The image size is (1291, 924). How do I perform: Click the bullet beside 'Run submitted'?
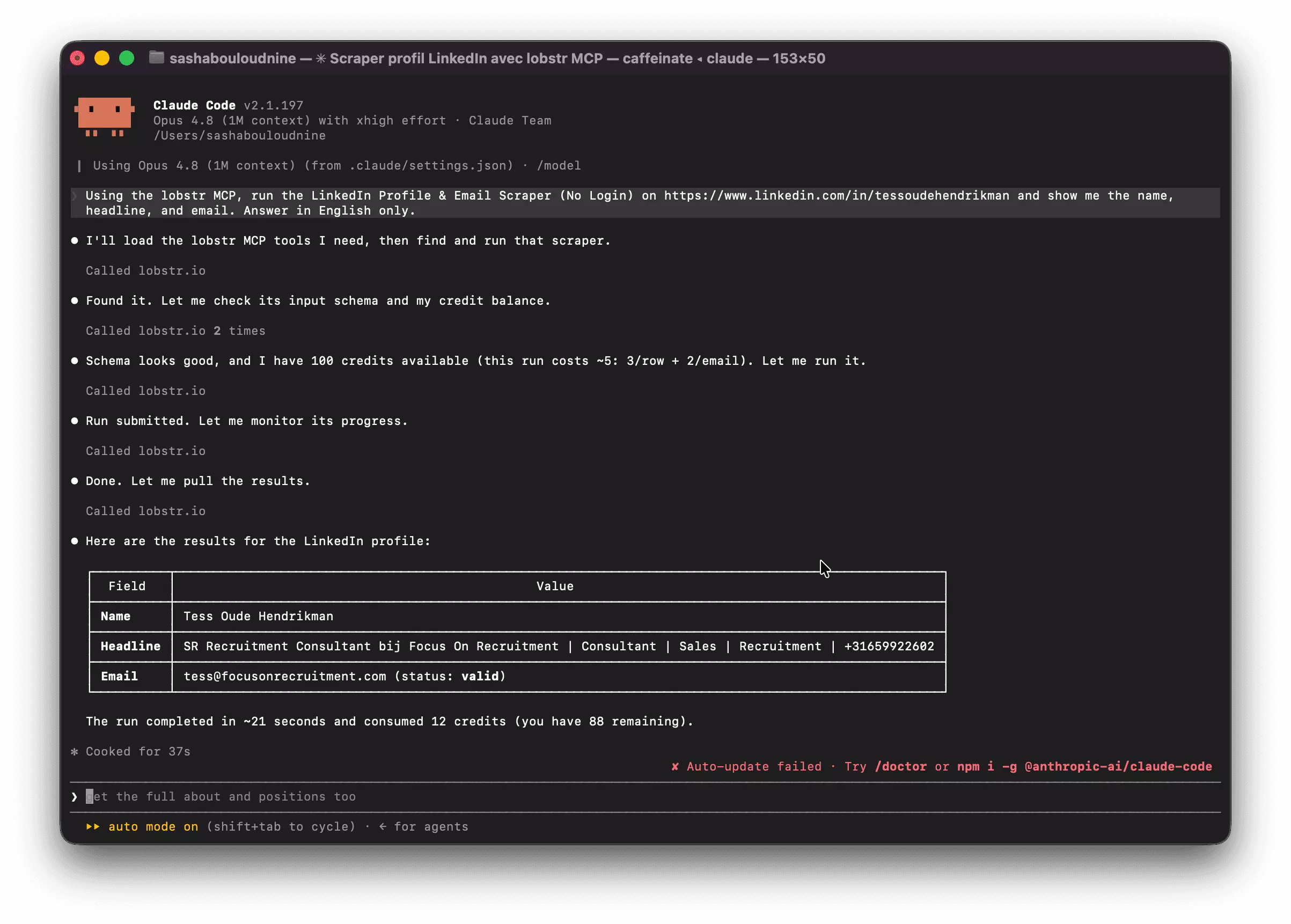75,421
